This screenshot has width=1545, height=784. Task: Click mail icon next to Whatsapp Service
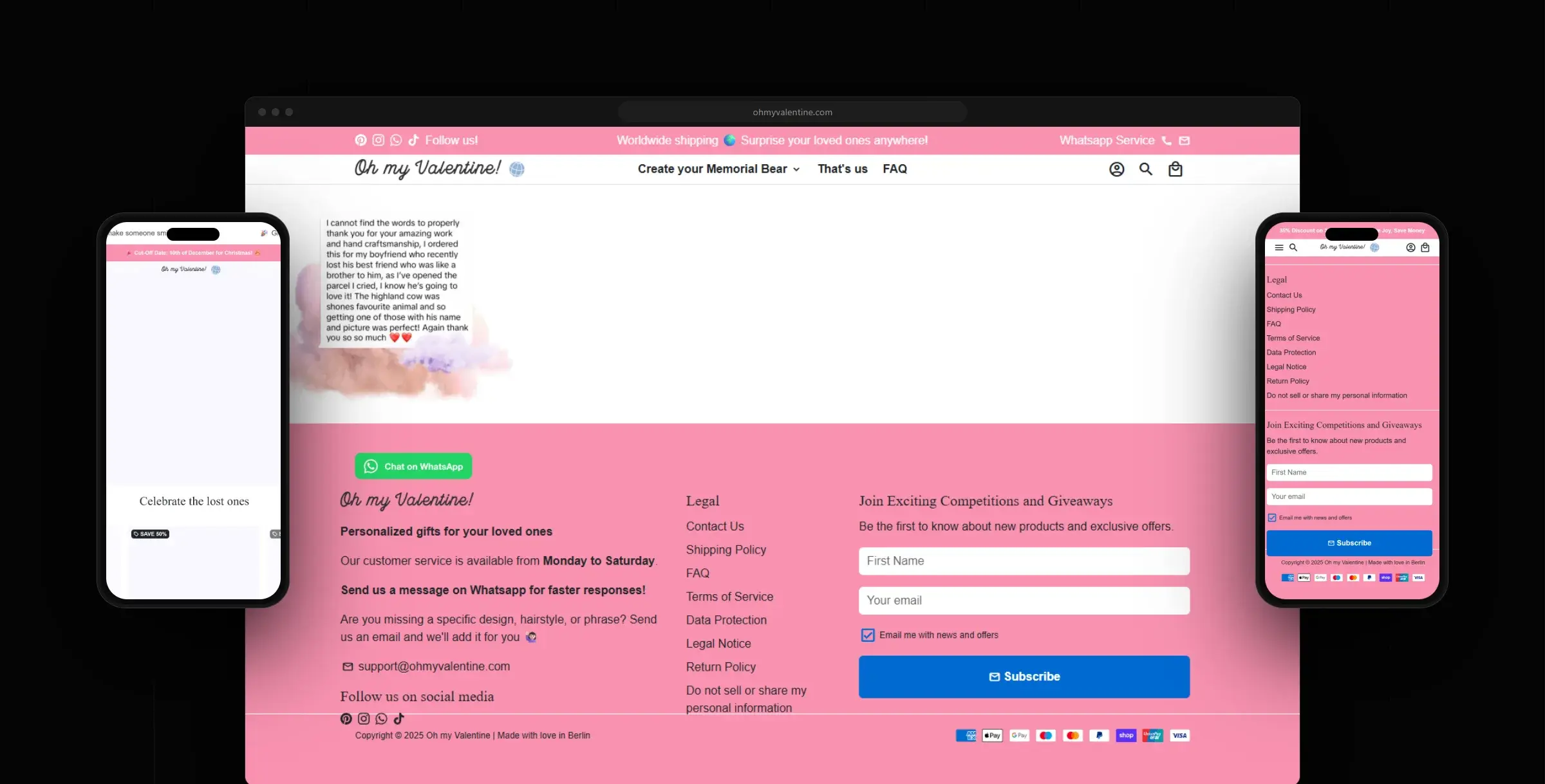[x=1184, y=140]
